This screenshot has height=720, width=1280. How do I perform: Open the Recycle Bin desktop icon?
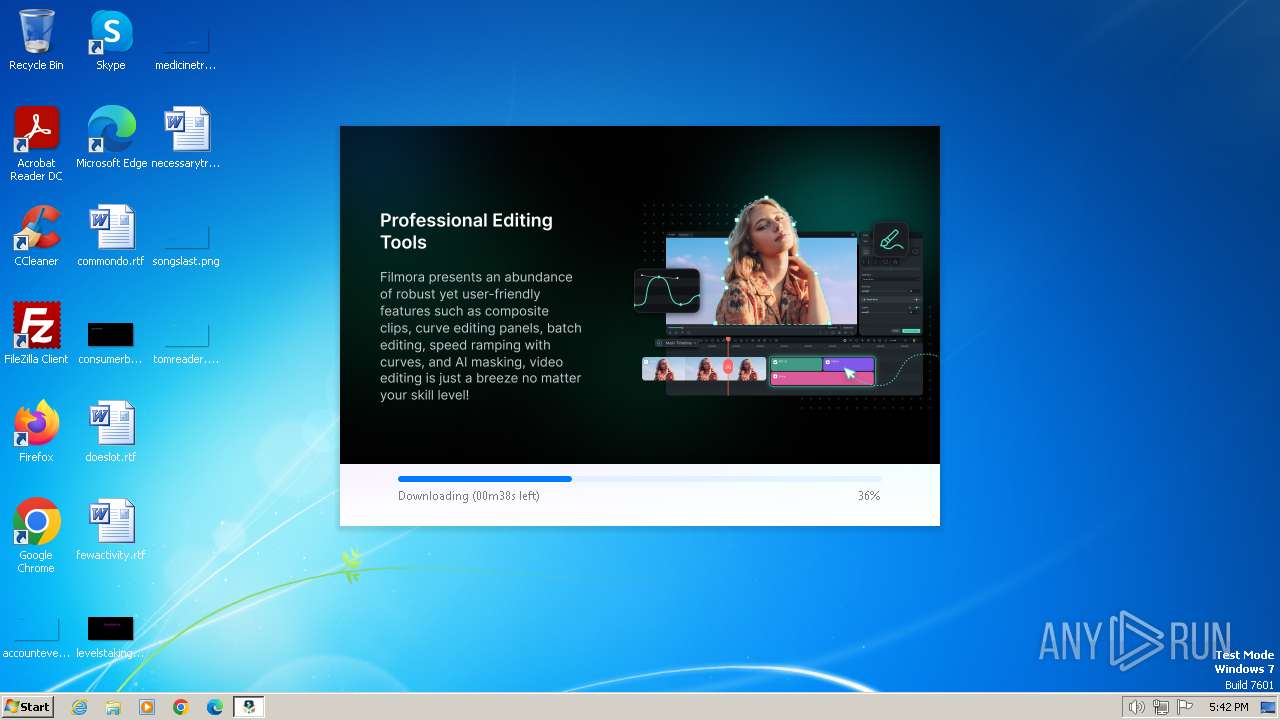pos(36,41)
